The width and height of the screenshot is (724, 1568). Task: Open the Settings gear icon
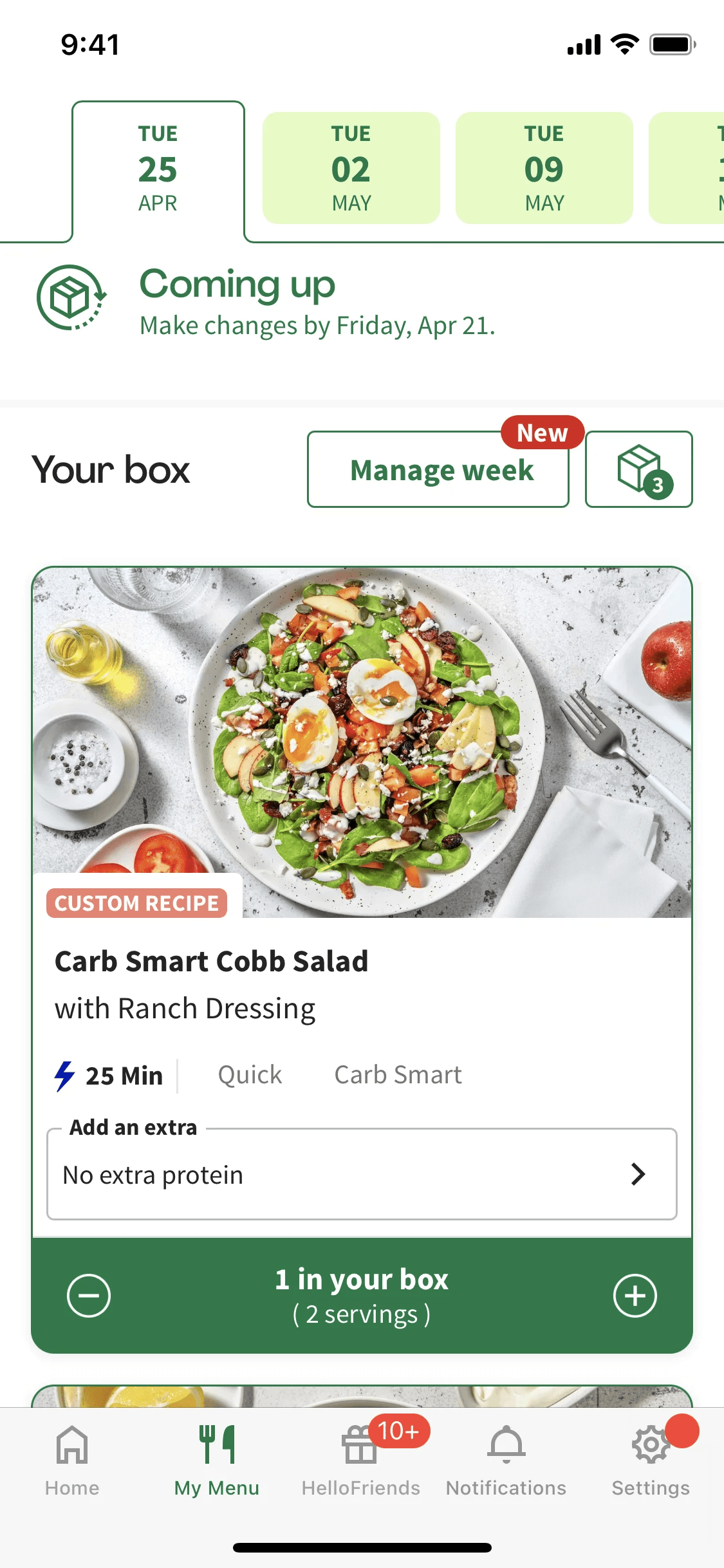pyautogui.click(x=651, y=1444)
